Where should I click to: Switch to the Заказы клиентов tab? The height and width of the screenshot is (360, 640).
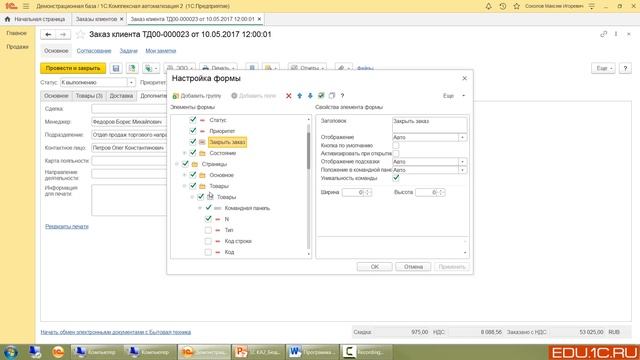(x=96, y=19)
